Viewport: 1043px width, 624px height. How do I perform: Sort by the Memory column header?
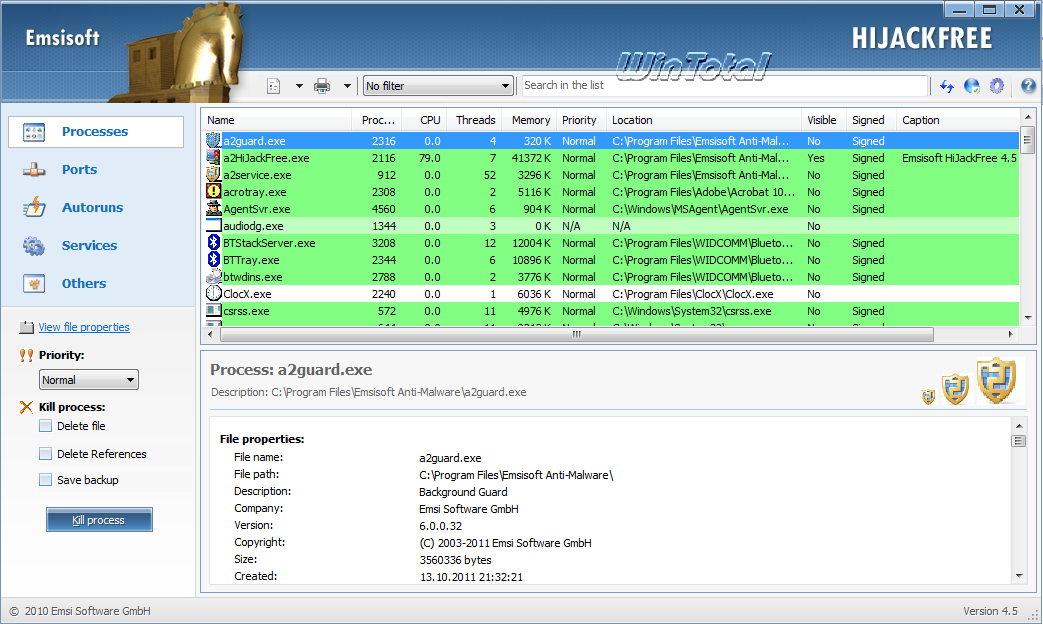pyautogui.click(x=529, y=120)
